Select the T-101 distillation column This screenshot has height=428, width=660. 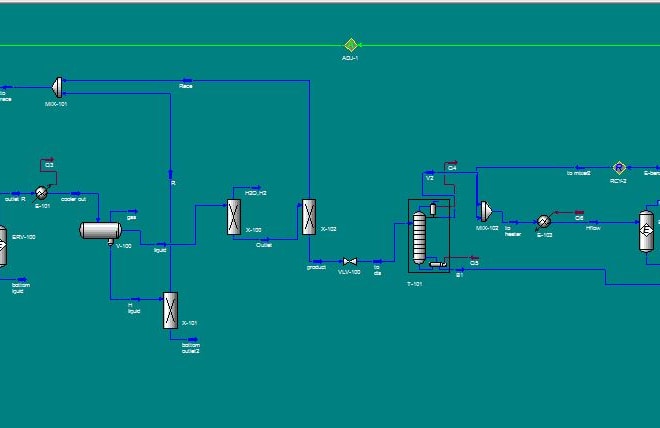point(419,238)
